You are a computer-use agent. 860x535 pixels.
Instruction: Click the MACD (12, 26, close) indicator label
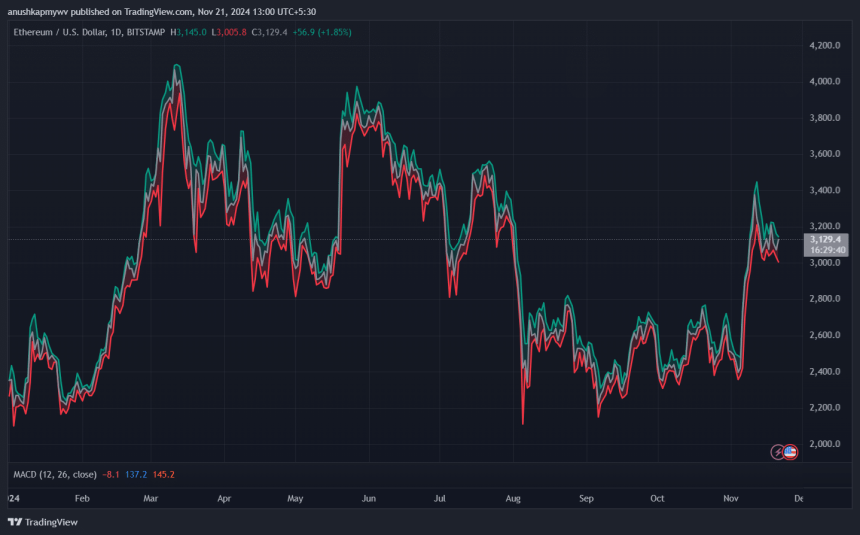(54, 473)
